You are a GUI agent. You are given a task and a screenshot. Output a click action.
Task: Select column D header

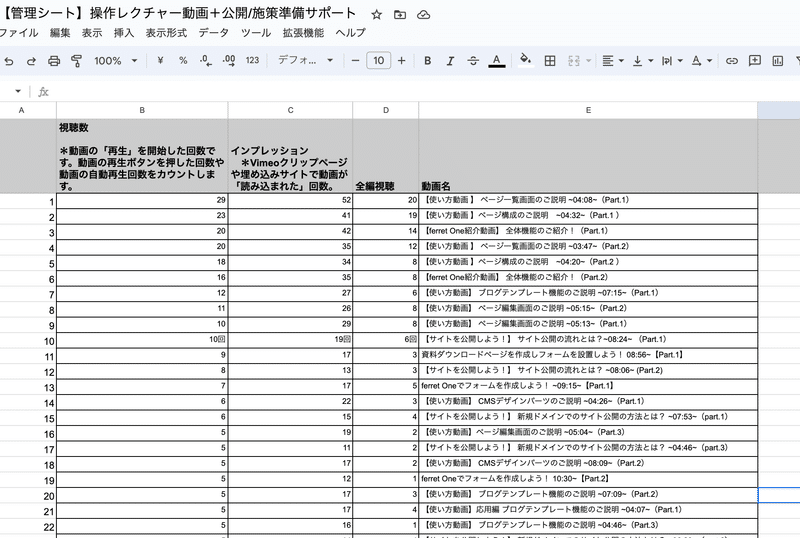point(386,110)
